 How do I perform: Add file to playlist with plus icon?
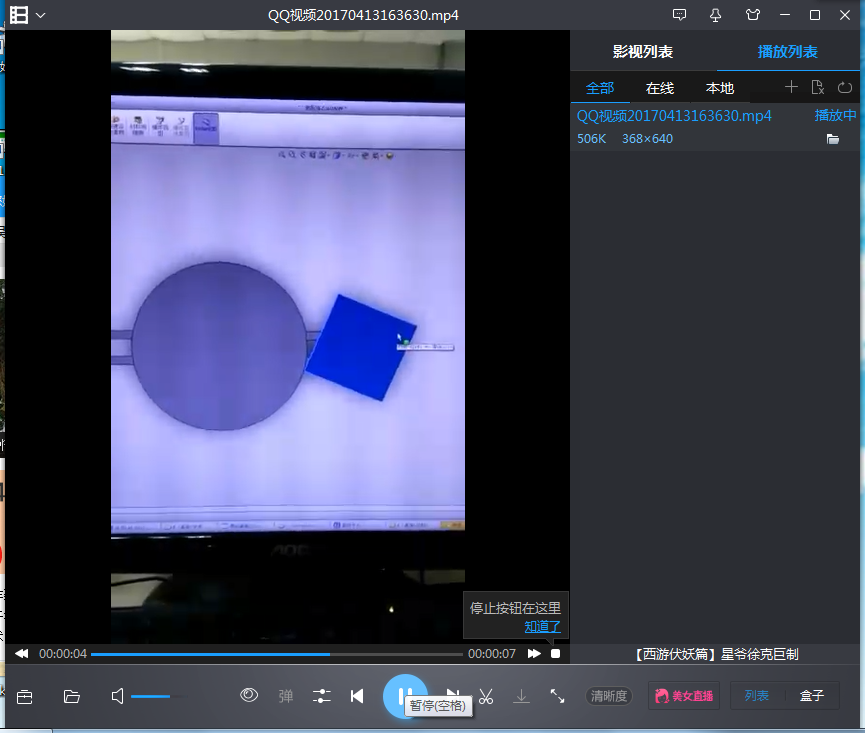pyautogui.click(x=791, y=88)
